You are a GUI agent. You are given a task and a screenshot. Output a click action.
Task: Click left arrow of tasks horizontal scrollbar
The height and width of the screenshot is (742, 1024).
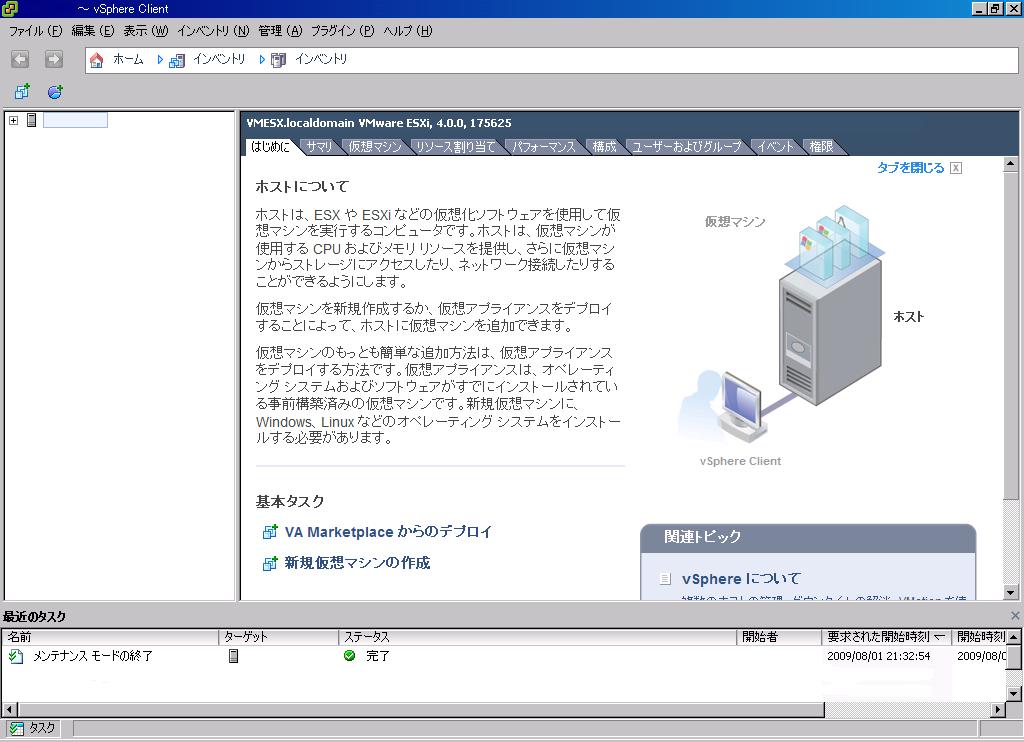tap(9, 709)
